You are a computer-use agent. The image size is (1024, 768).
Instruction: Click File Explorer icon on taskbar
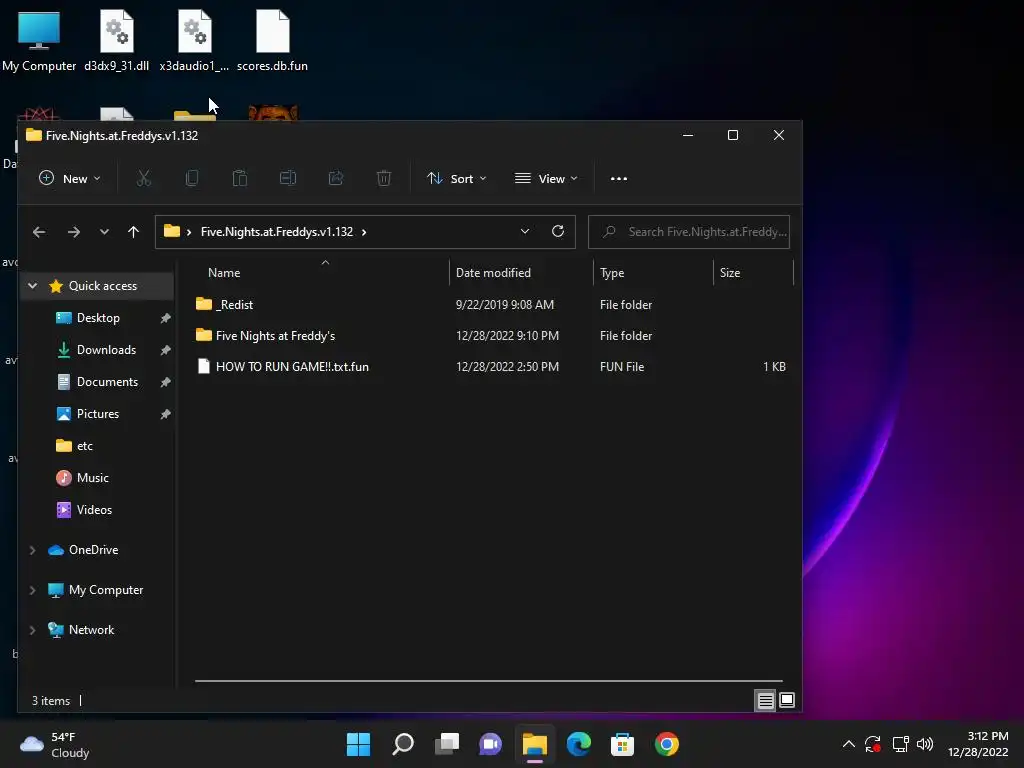pyautogui.click(x=534, y=744)
